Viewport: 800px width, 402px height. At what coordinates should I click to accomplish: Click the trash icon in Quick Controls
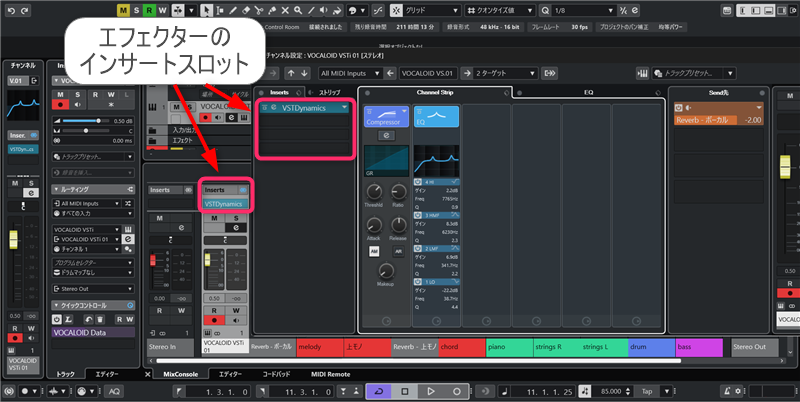(x=101, y=319)
